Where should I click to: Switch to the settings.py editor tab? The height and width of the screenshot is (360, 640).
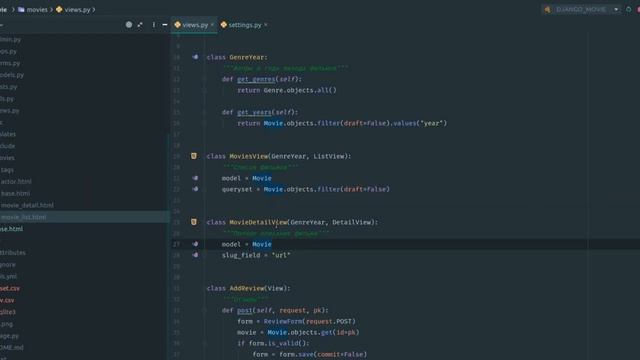pos(244,25)
